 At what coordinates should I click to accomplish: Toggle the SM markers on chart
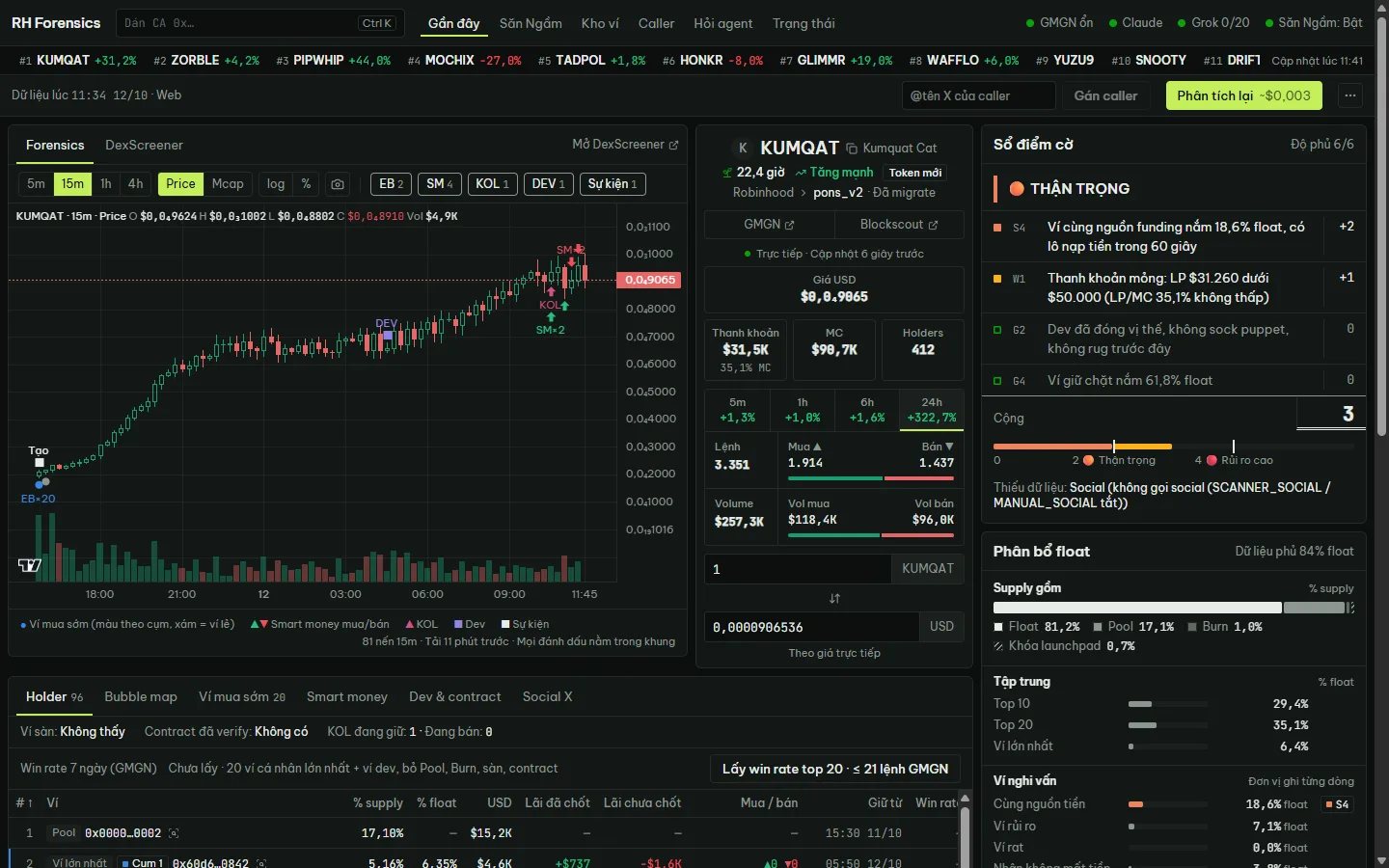440,184
